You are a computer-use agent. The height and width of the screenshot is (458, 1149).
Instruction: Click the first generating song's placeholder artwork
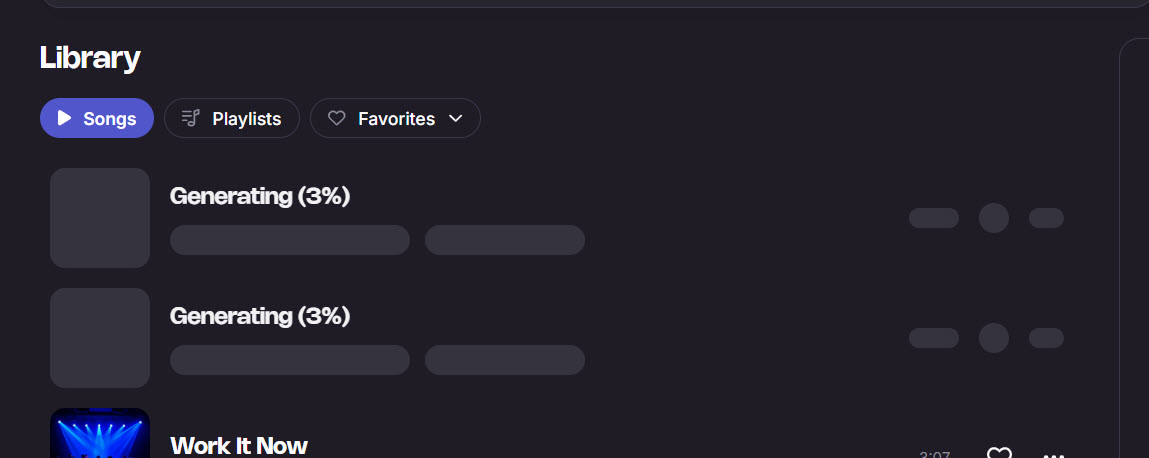[100, 218]
